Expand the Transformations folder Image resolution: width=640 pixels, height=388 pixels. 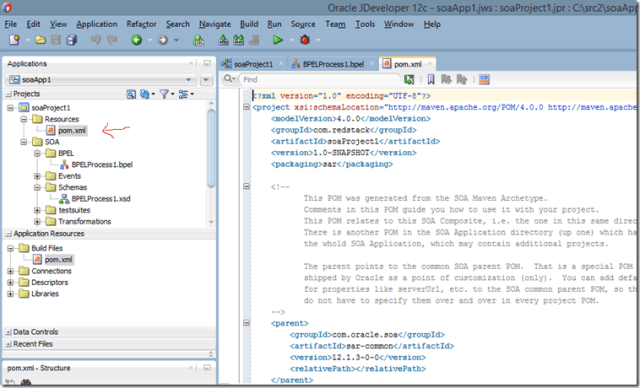point(37,222)
